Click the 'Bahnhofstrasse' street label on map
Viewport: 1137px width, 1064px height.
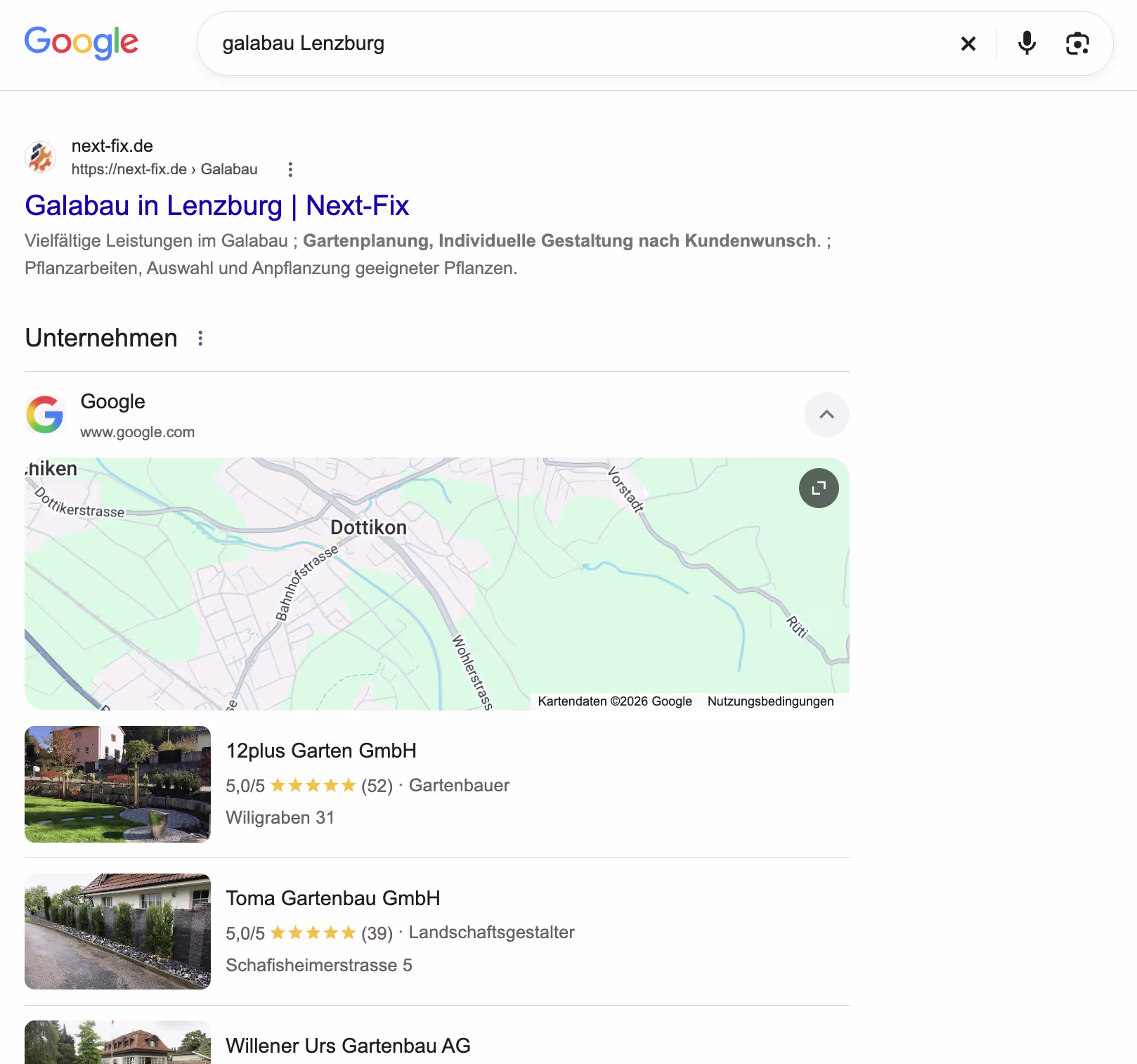tap(306, 584)
